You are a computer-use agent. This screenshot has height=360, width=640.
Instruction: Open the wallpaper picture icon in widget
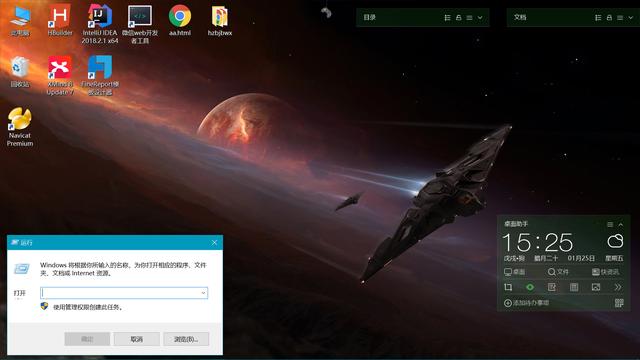click(x=596, y=287)
